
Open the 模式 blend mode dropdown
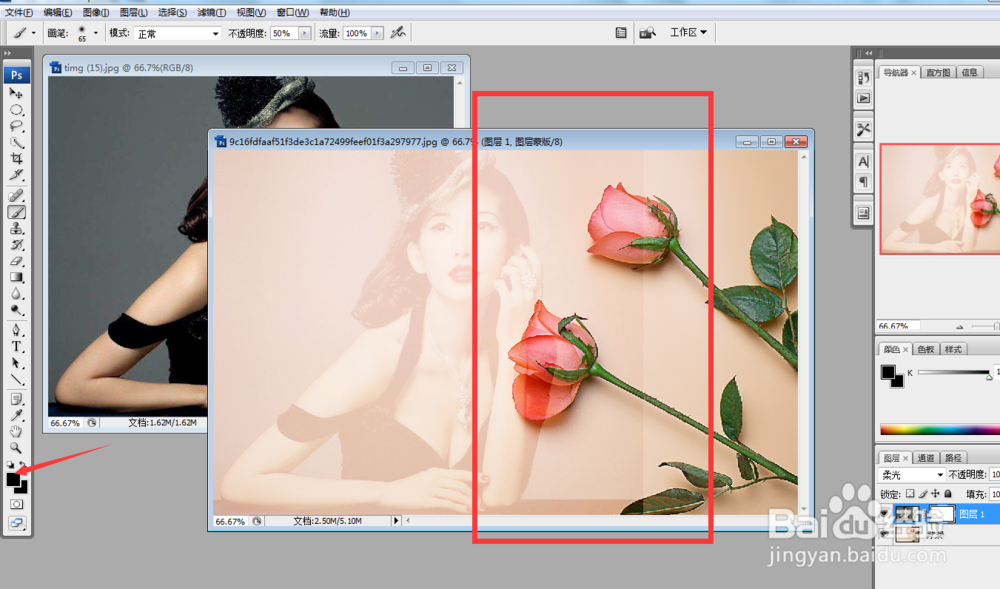pos(177,33)
